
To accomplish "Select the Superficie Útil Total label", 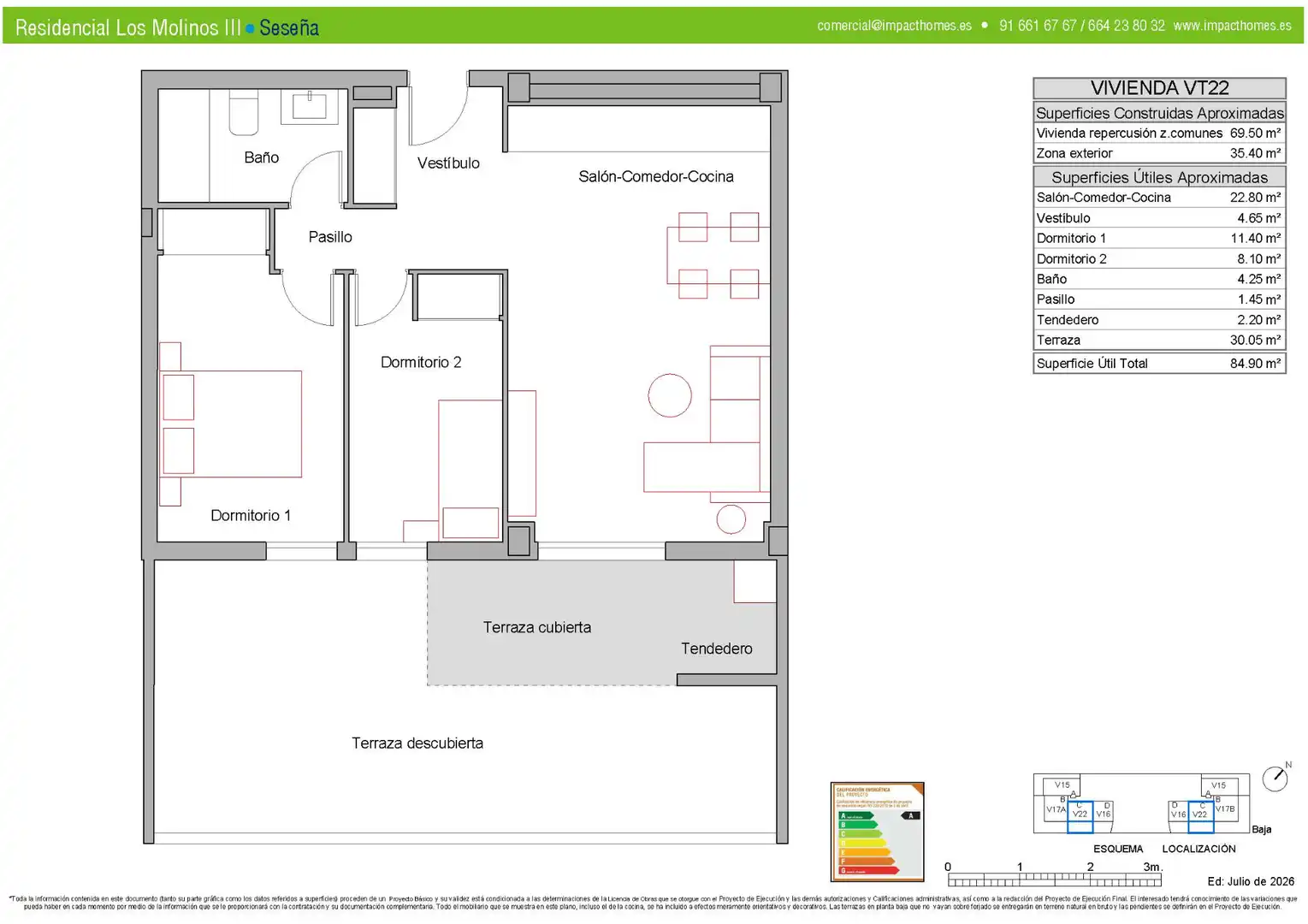I will coord(1092,364).
